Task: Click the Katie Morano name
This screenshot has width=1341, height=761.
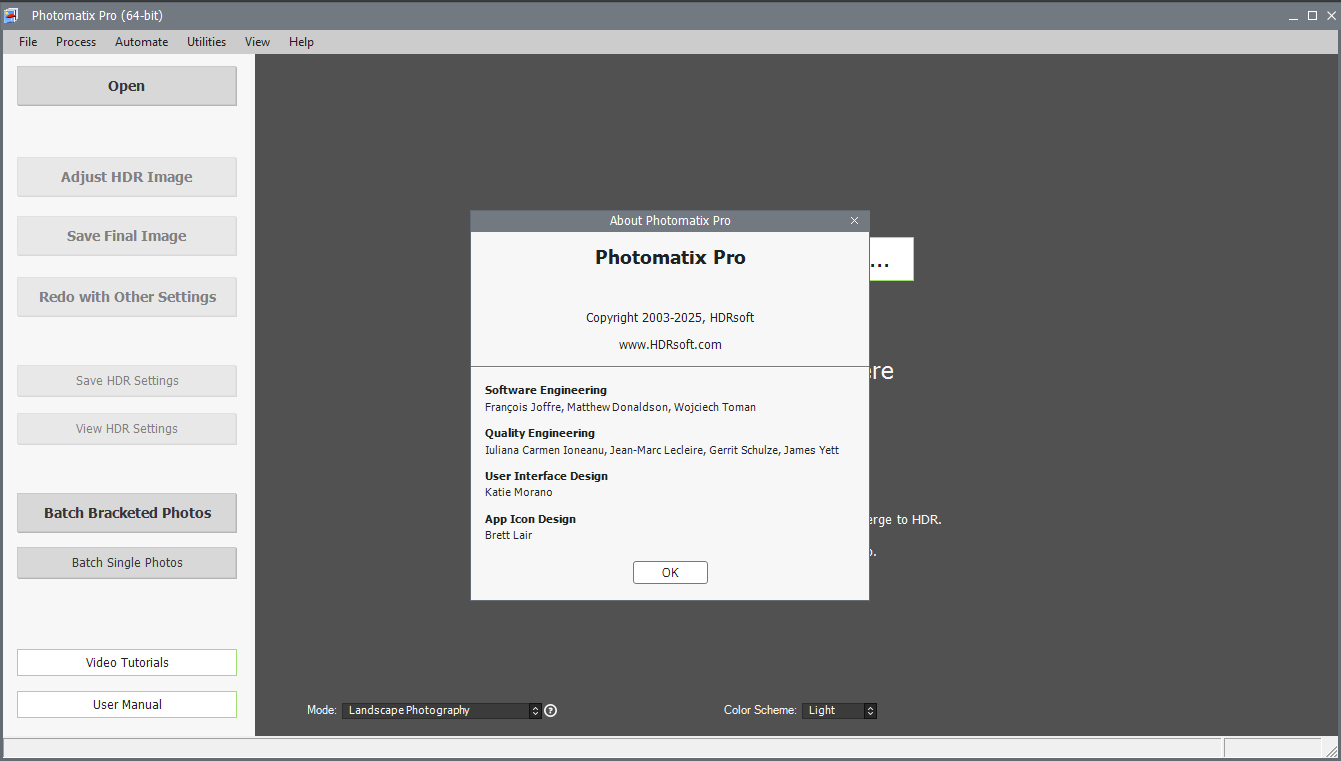Action: pyautogui.click(x=519, y=492)
